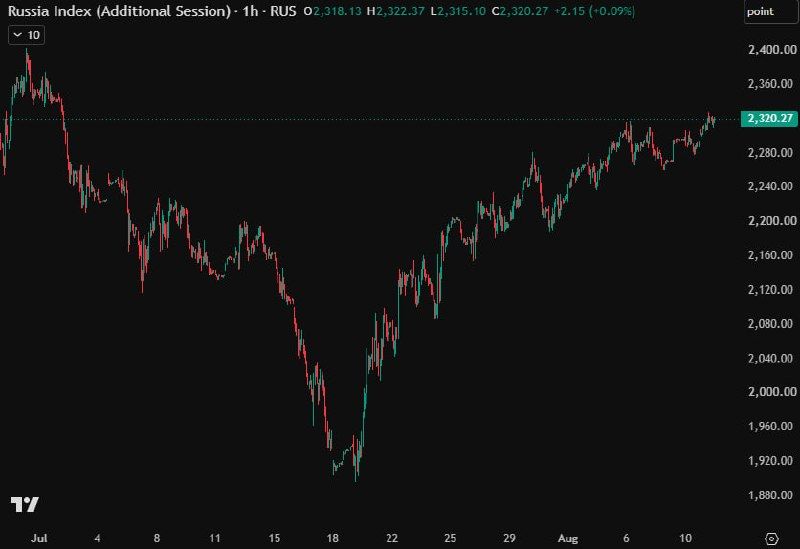Click the 2,000.00 price axis label
This screenshot has height=549, width=800.
[x=771, y=392]
